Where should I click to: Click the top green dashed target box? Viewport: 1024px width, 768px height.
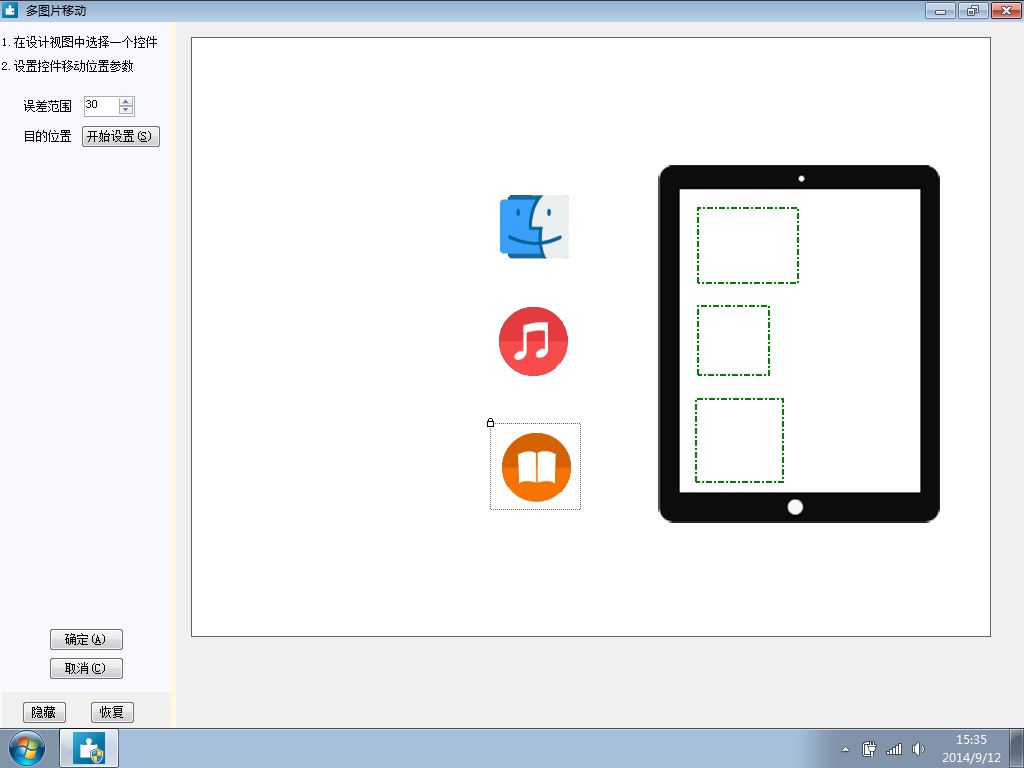[x=748, y=246]
